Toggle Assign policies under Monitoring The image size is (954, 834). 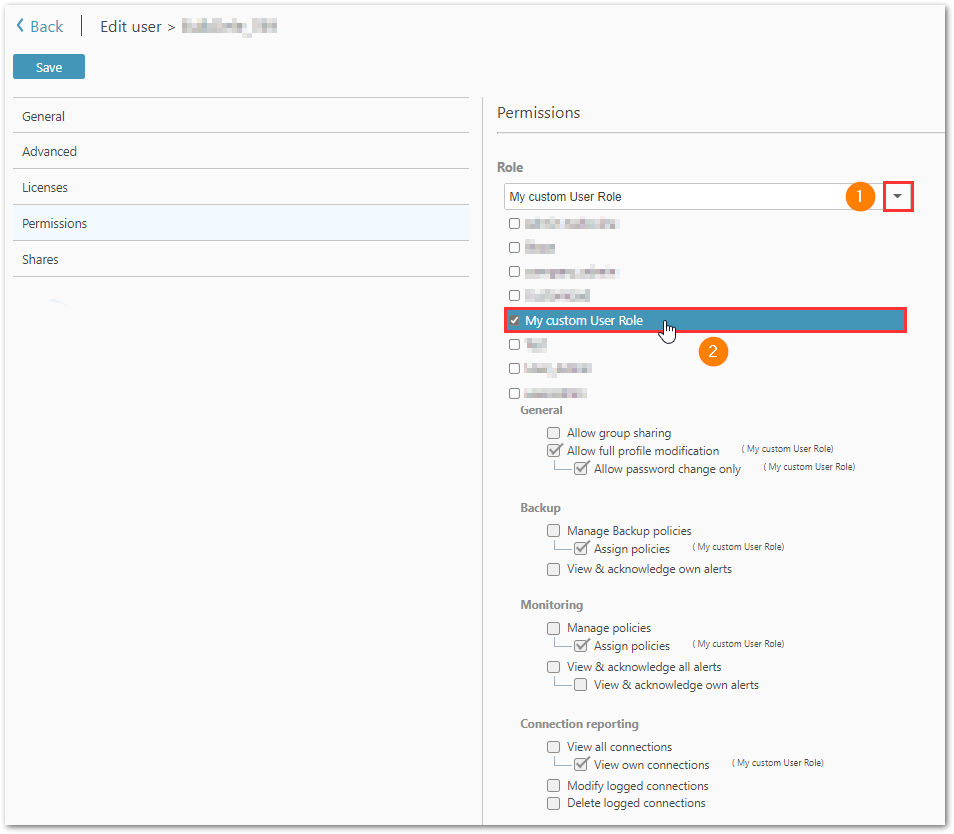click(581, 645)
